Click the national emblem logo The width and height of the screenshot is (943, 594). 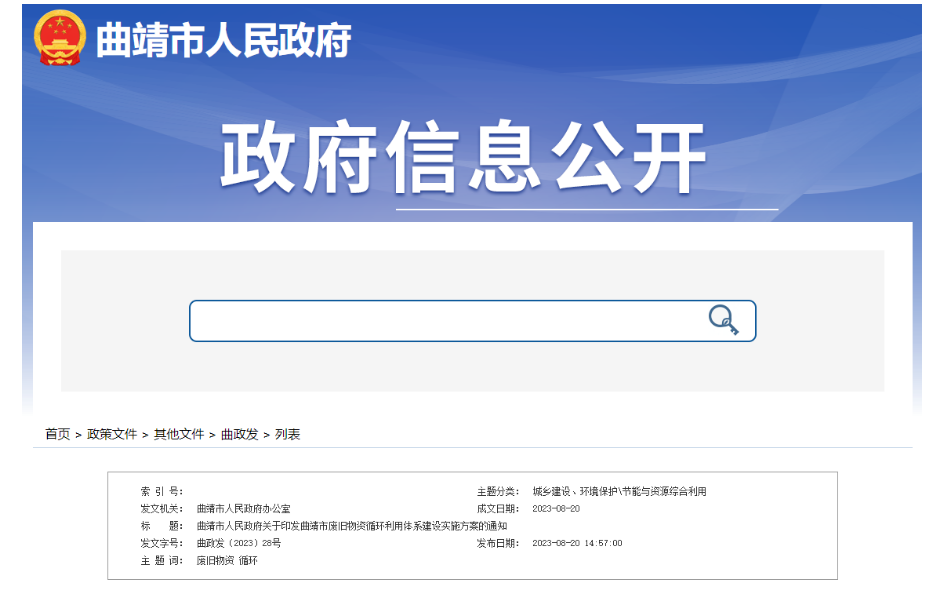click(60, 39)
